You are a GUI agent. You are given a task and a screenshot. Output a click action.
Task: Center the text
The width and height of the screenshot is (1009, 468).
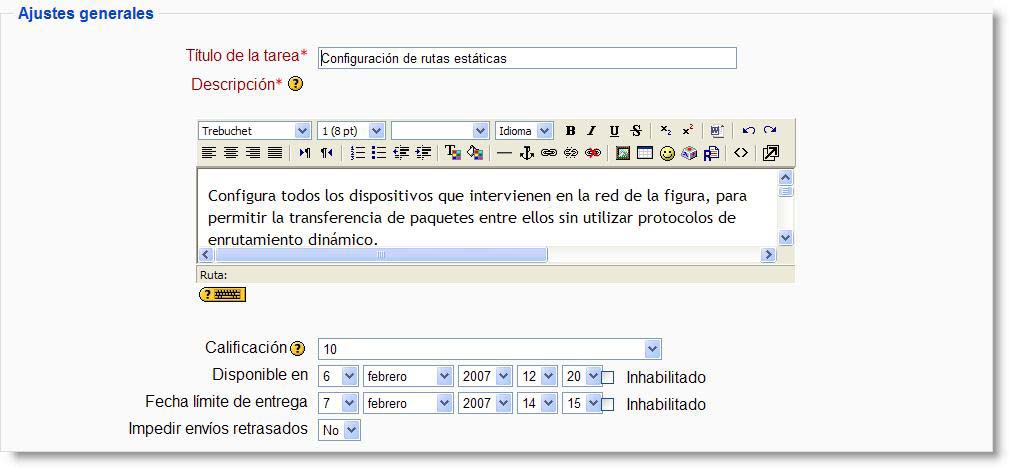pyautogui.click(x=230, y=153)
